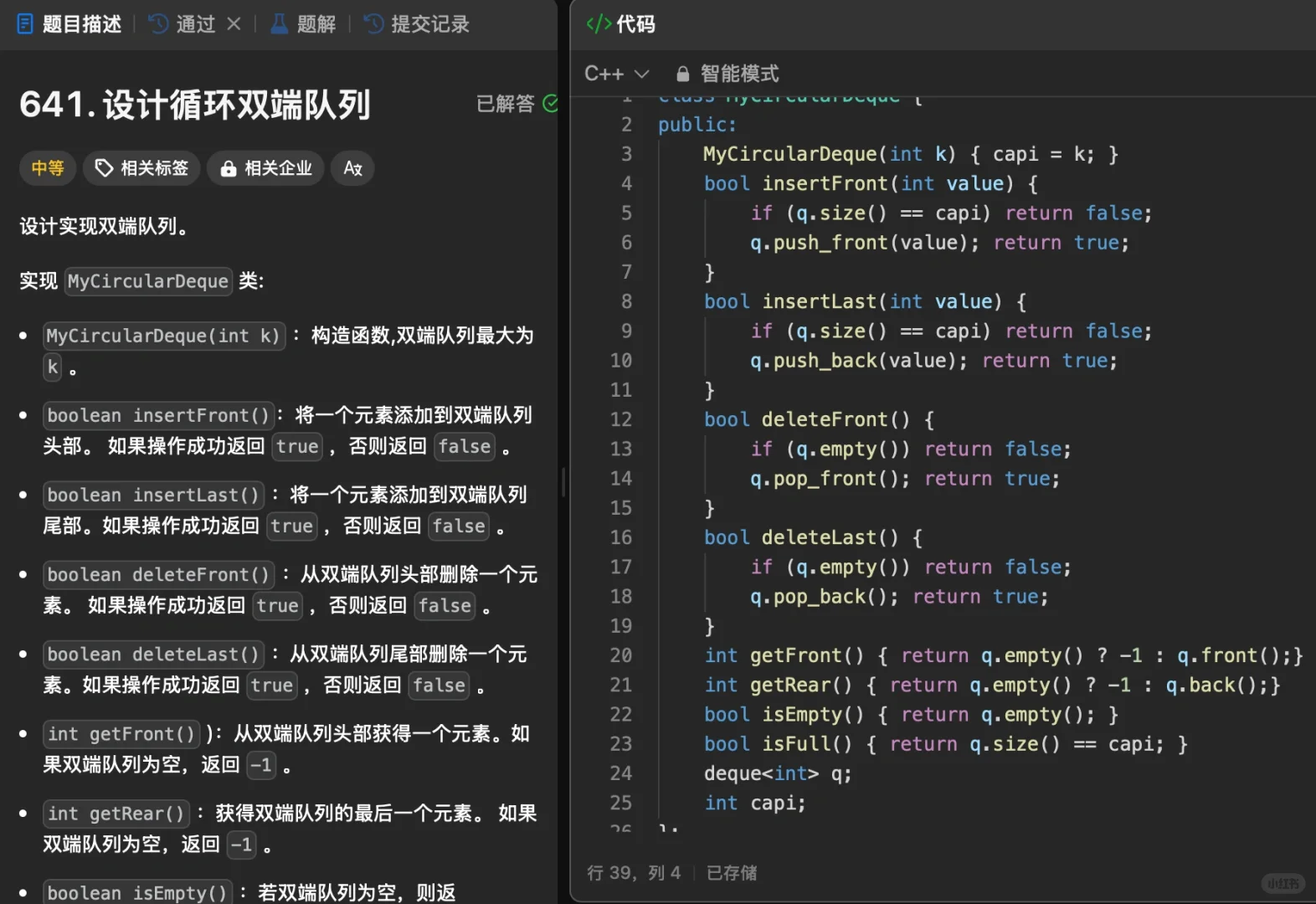Click the MyCircularDeque(int k) constructor code

coord(910,154)
